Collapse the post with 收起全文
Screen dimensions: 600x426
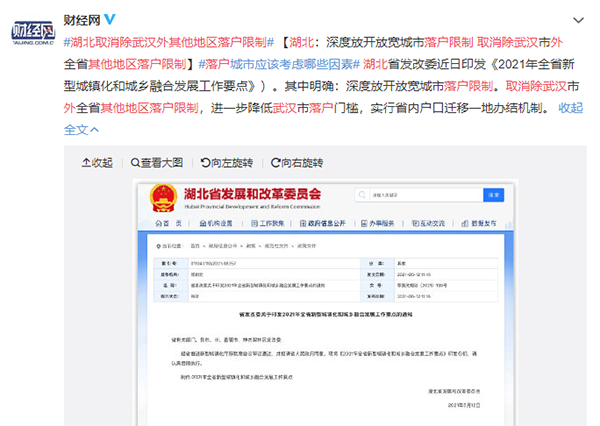coord(570,108)
